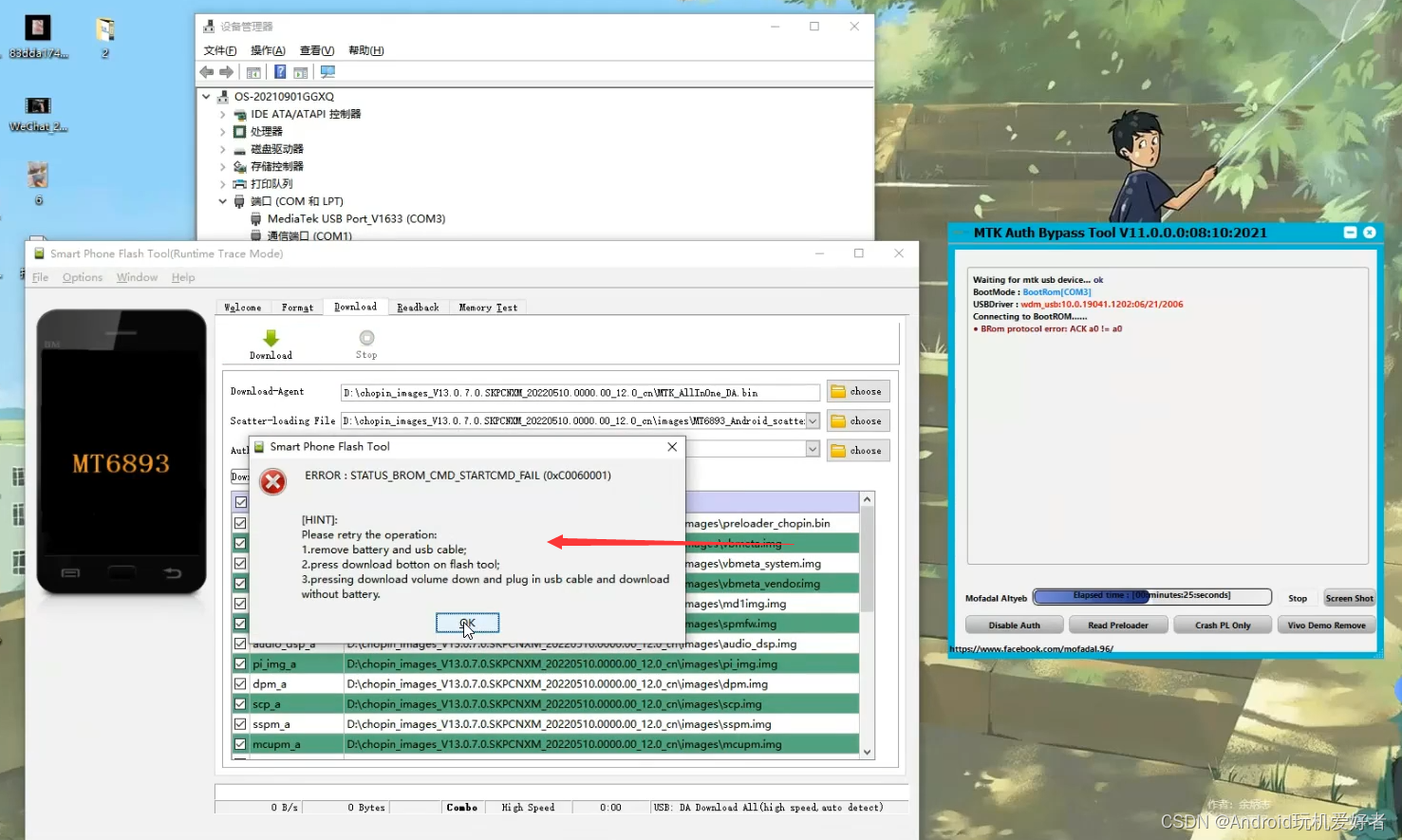Select the Ports (COM 和 LPT) icon
This screenshot has height=840, width=1402.
click(x=240, y=201)
